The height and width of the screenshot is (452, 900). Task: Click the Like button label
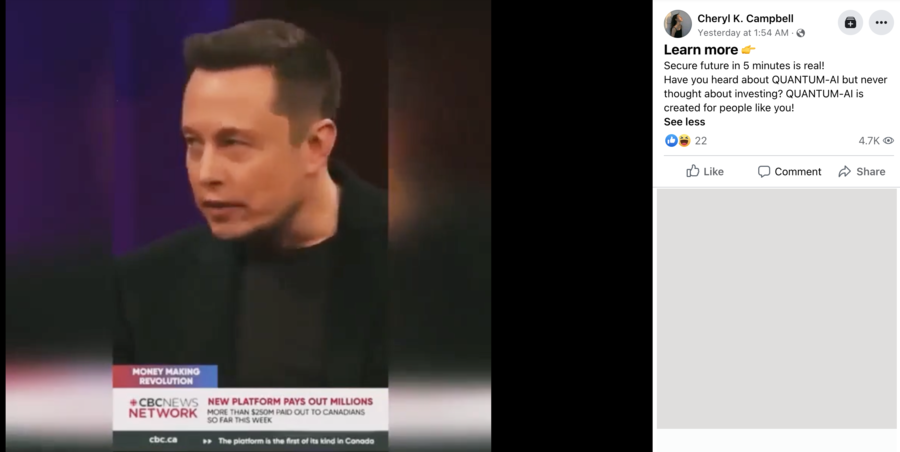click(x=713, y=172)
